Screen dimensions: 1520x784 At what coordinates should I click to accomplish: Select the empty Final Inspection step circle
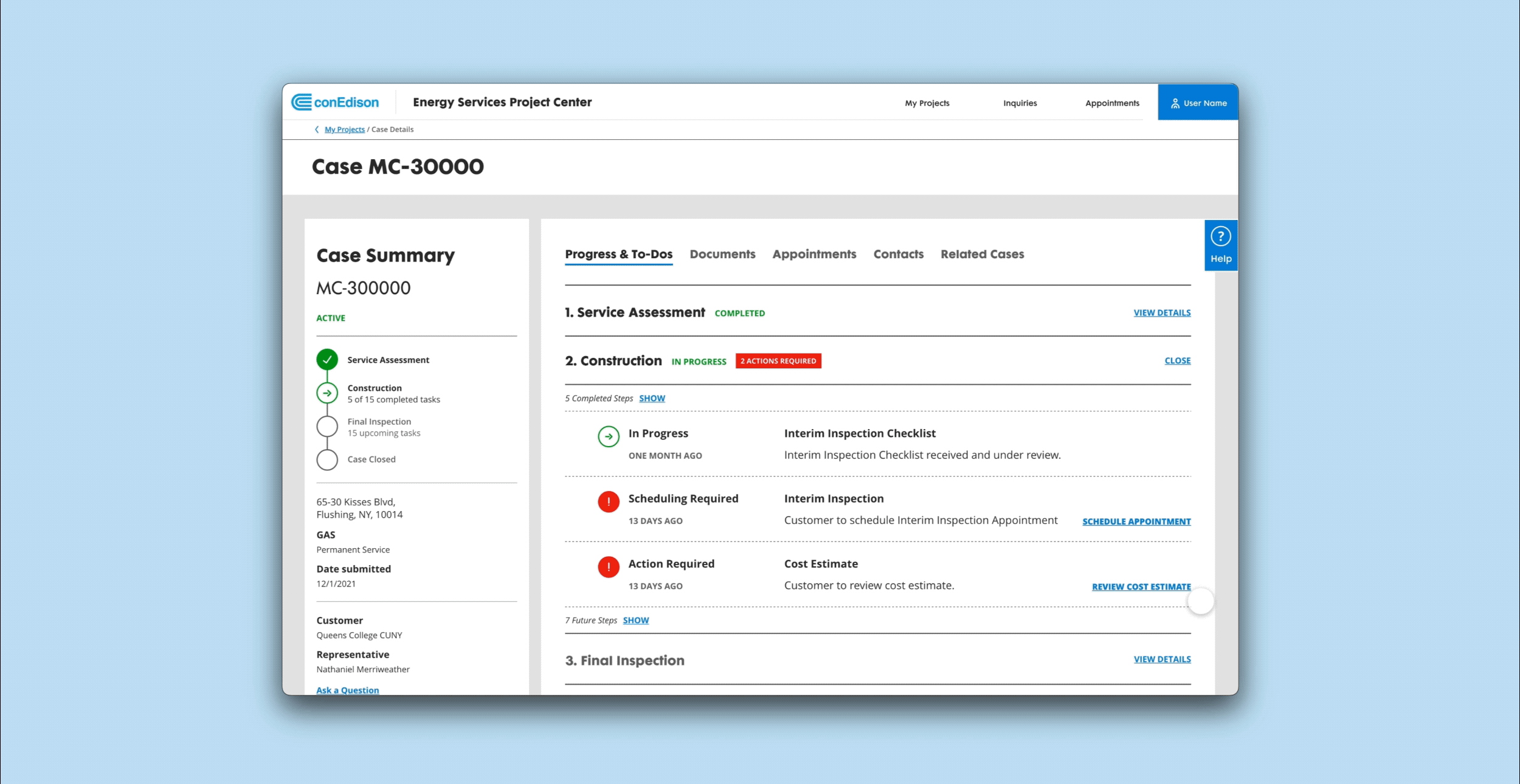pos(327,427)
